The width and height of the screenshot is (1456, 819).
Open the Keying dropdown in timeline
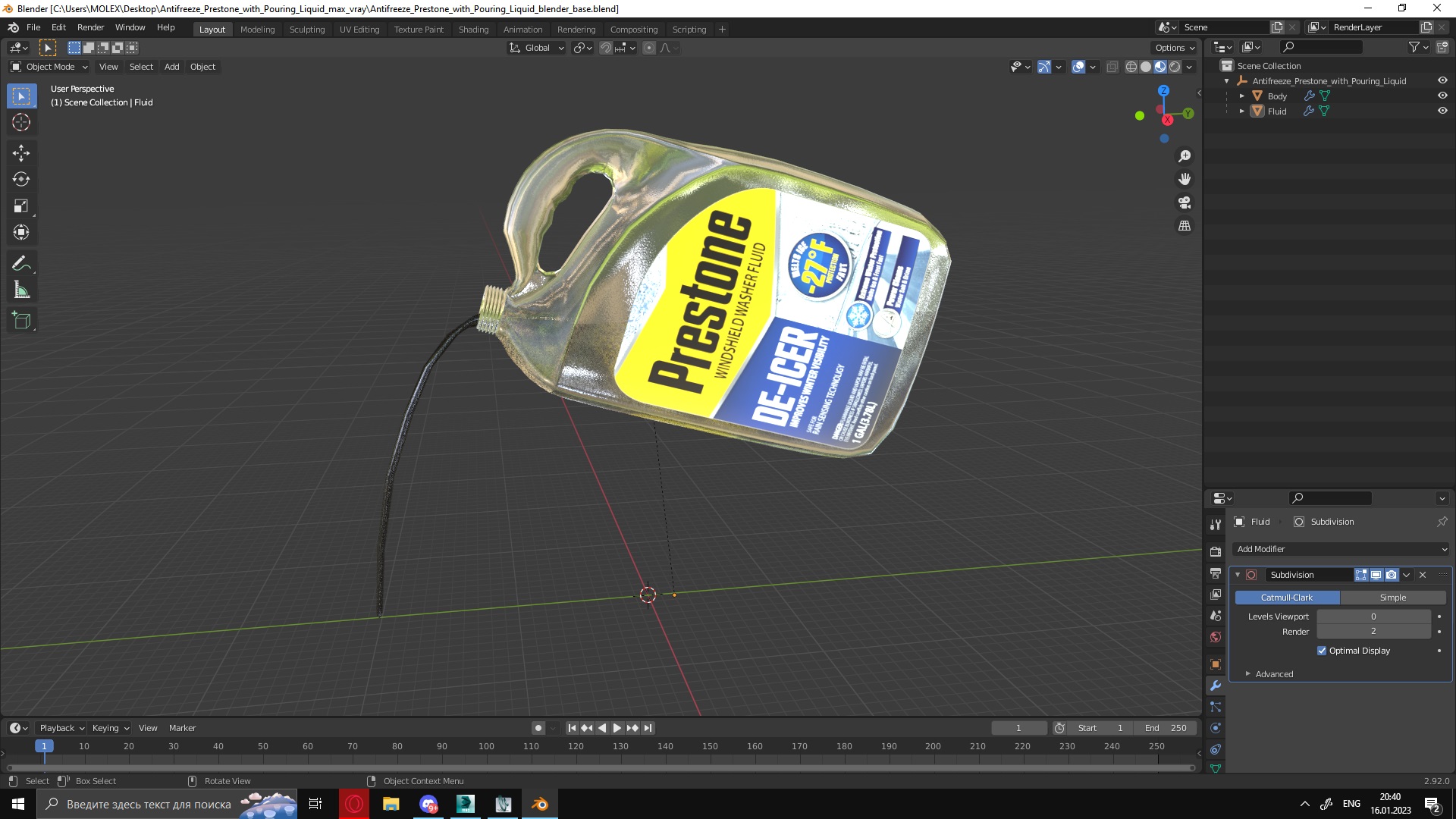[x=111, y=728]
